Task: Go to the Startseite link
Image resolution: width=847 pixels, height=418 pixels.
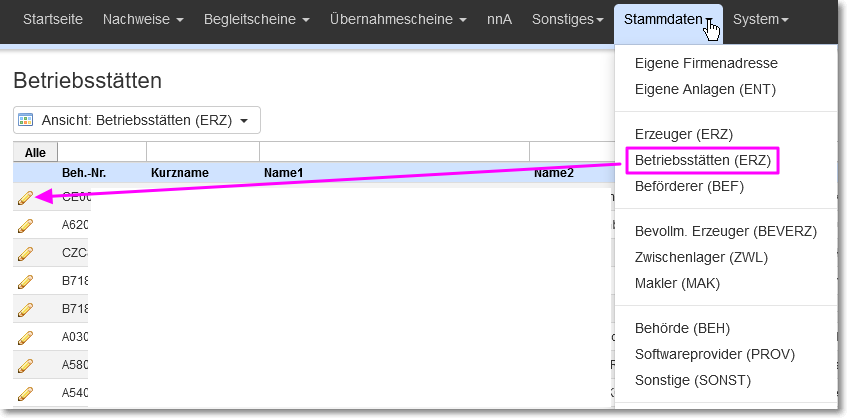Action: [53, 19]
